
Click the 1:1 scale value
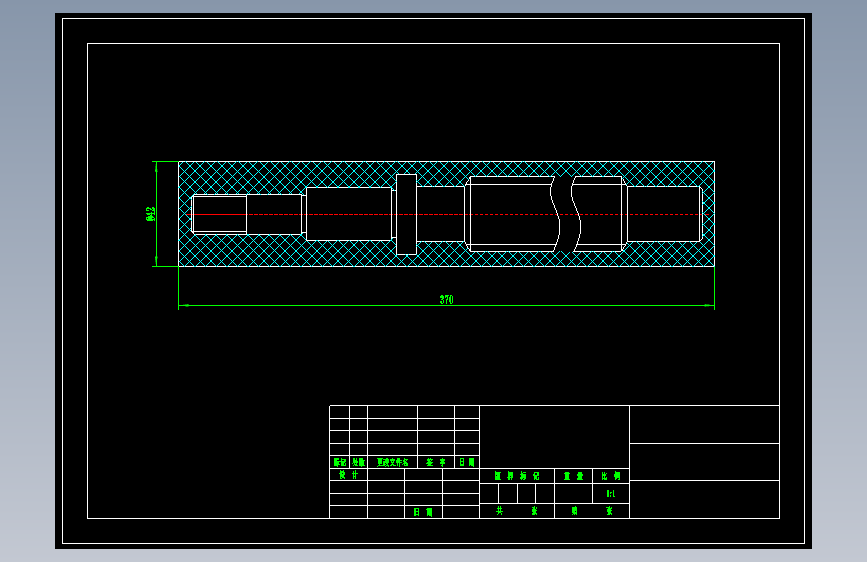coord(611,493)
